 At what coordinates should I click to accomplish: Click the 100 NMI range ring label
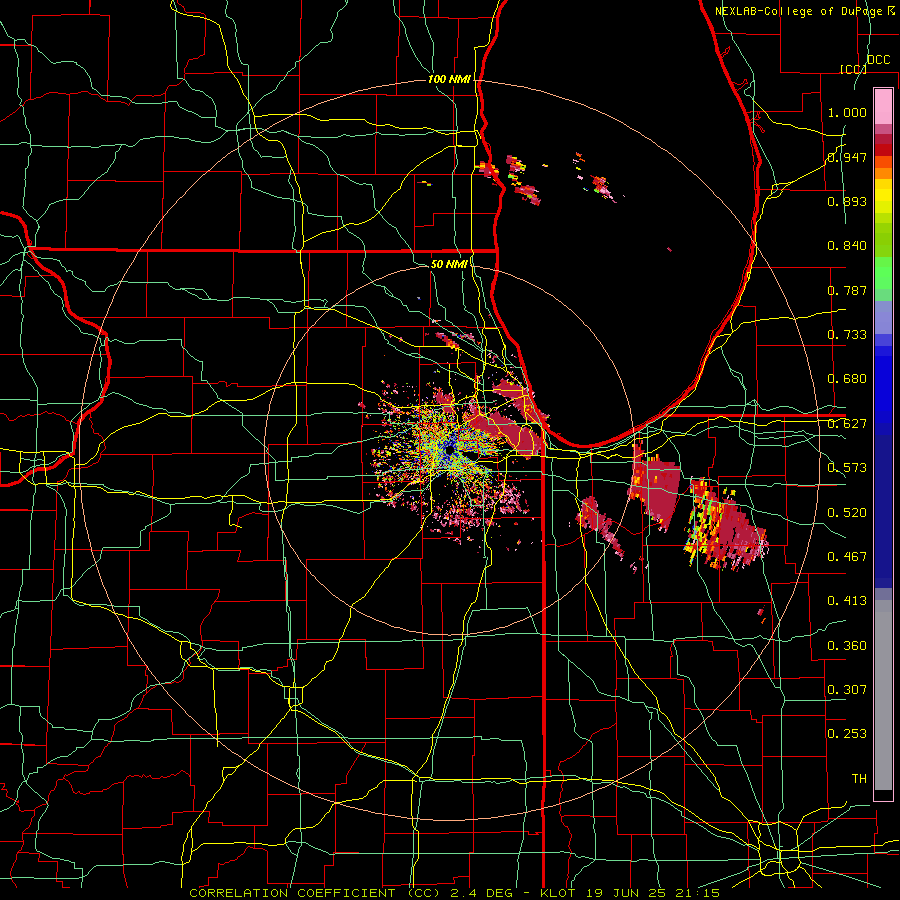[449, 79]
